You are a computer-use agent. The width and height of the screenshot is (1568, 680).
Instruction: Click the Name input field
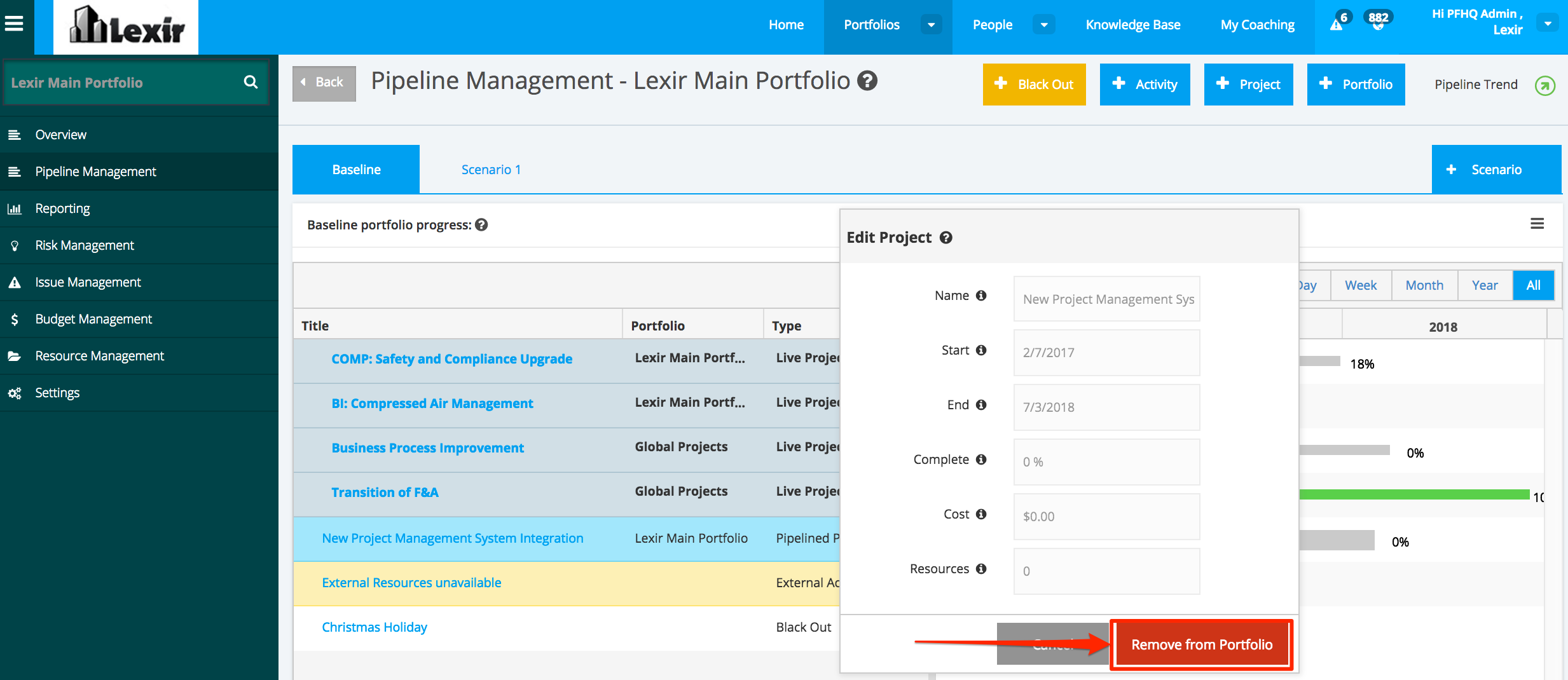pos(1106,299)
